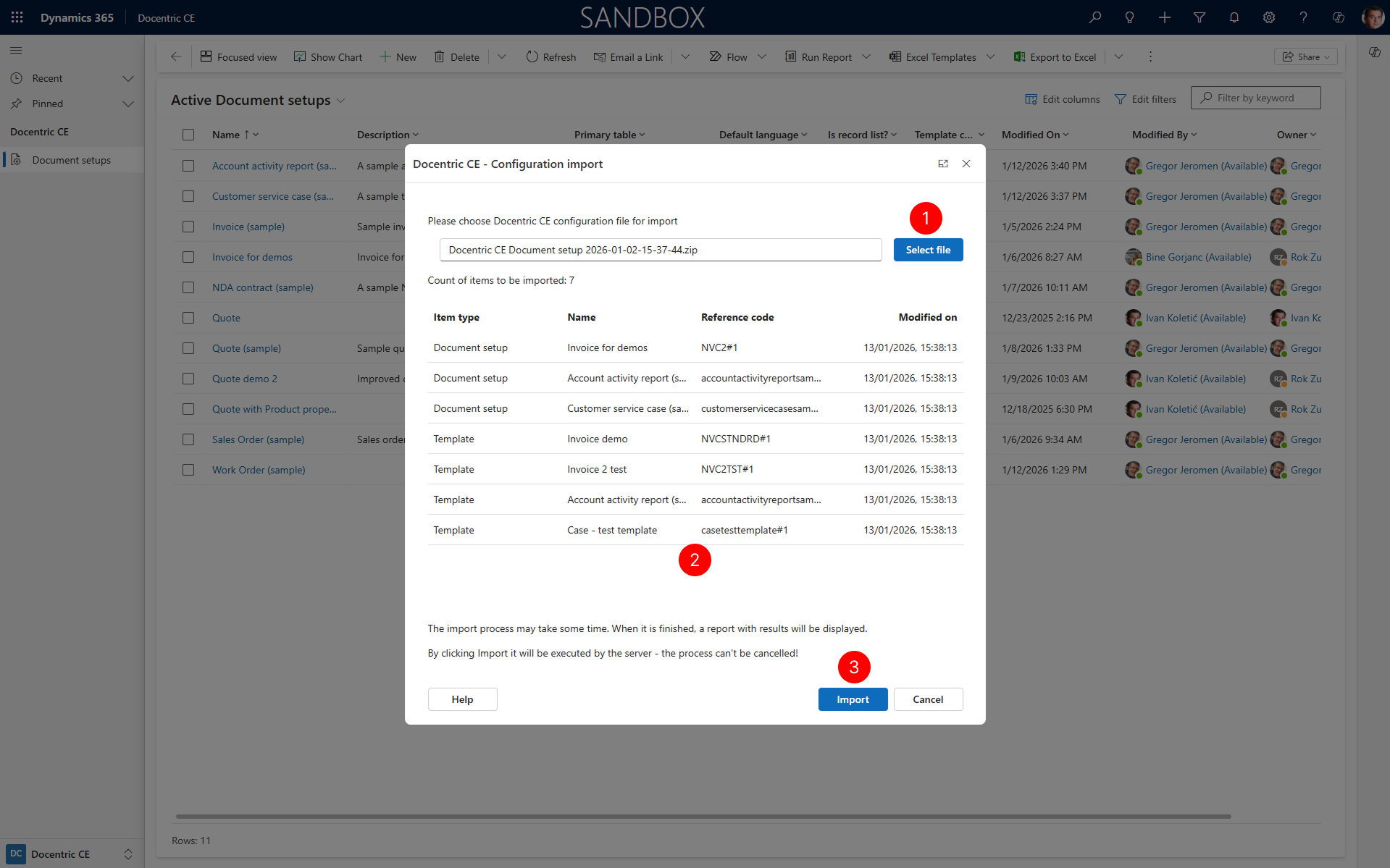Open the Copilot icon in the top bar
Screen dimensions: 1390x868
point(1339,17)
